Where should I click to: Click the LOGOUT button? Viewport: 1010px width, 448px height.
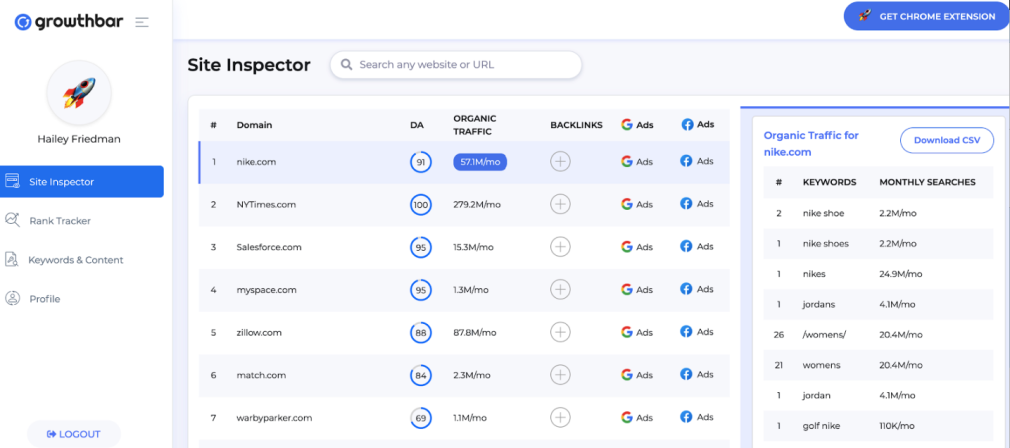tap(73, 434)
